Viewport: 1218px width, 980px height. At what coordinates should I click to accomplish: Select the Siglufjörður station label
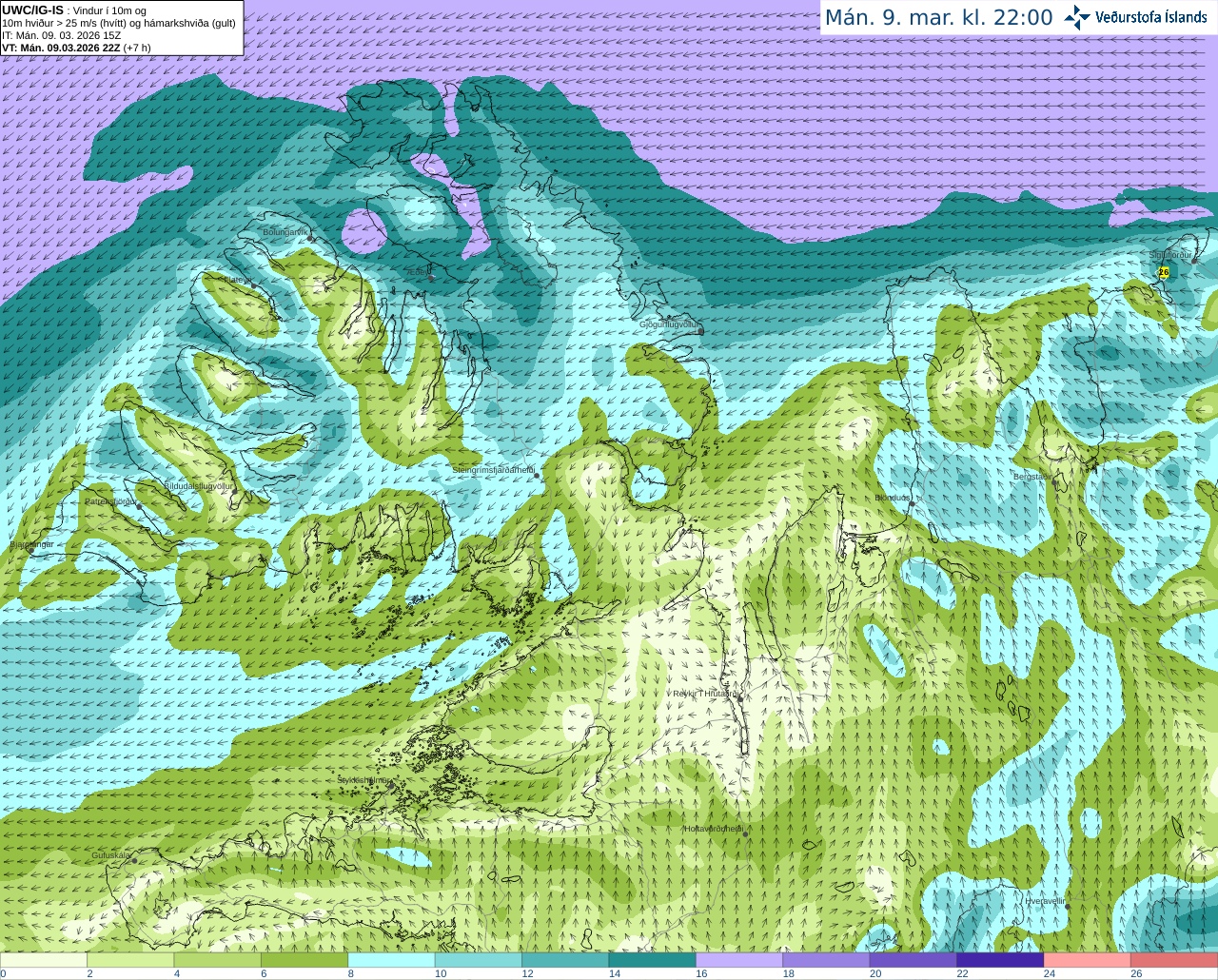coord(1170,255)
